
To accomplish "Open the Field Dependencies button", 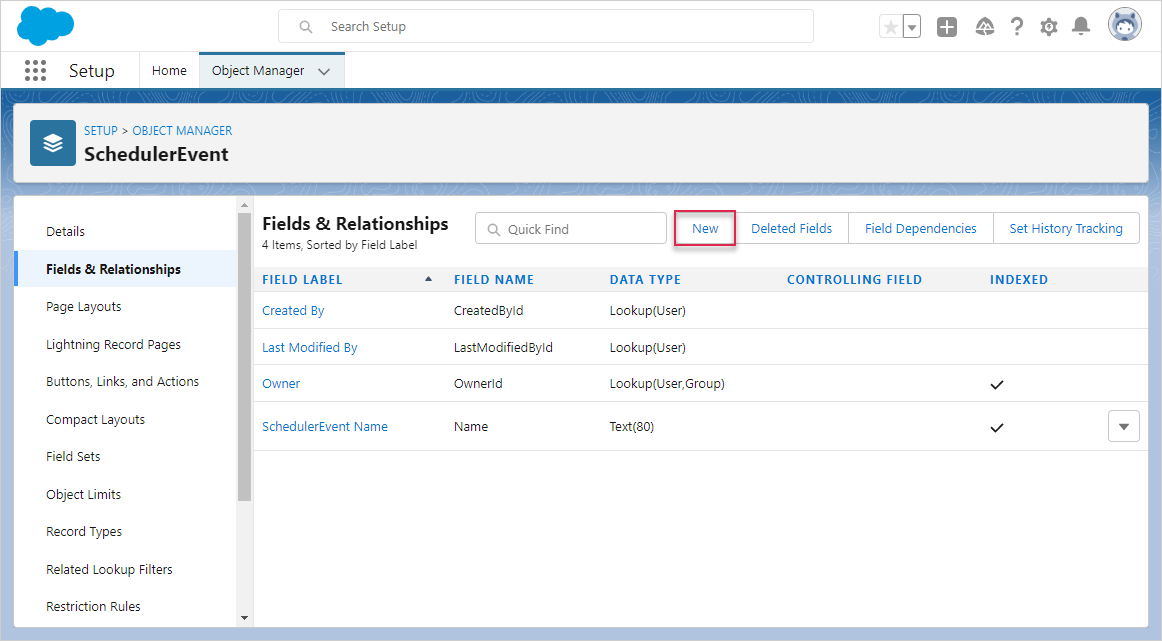I will tap(920, 228).
